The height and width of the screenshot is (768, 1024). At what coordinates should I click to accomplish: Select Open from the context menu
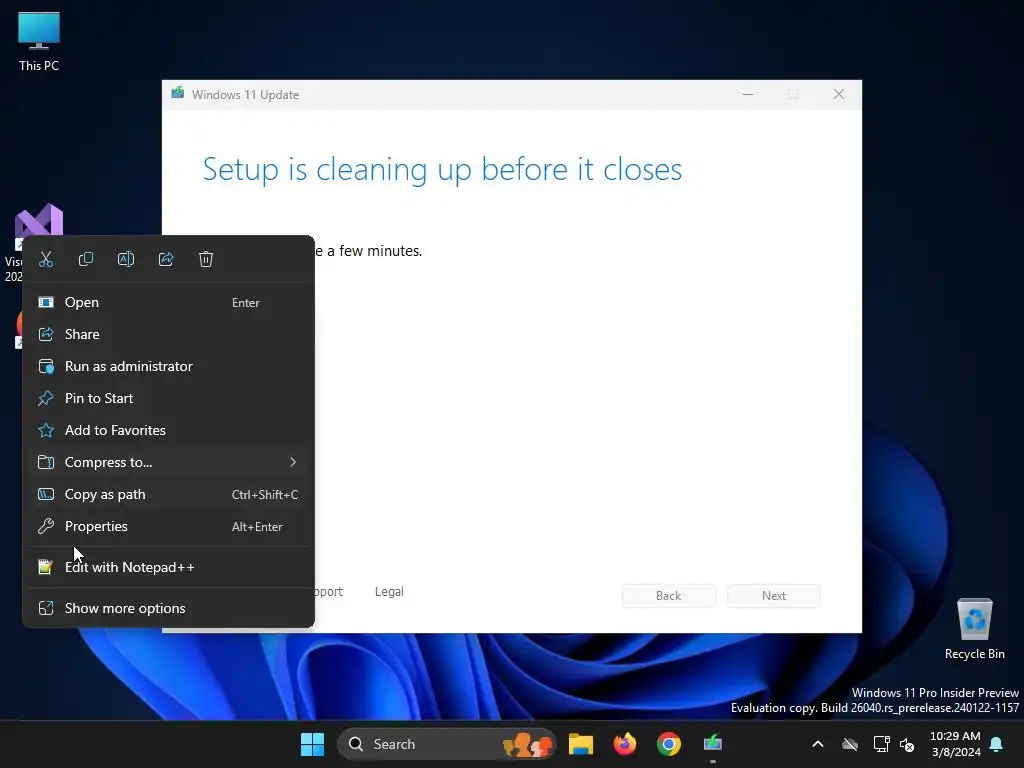pos(168,302)
